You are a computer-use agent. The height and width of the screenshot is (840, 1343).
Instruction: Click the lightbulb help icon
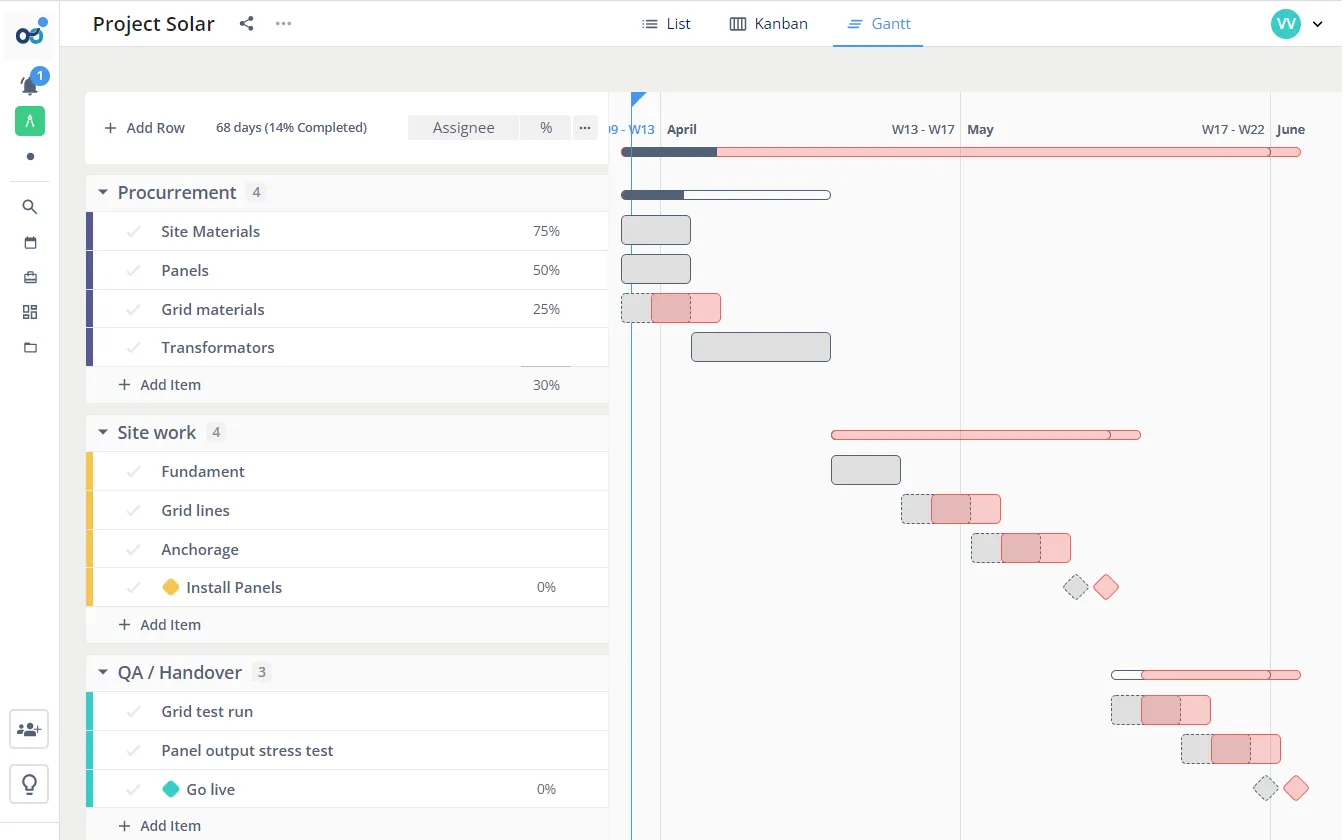point(29,783)
